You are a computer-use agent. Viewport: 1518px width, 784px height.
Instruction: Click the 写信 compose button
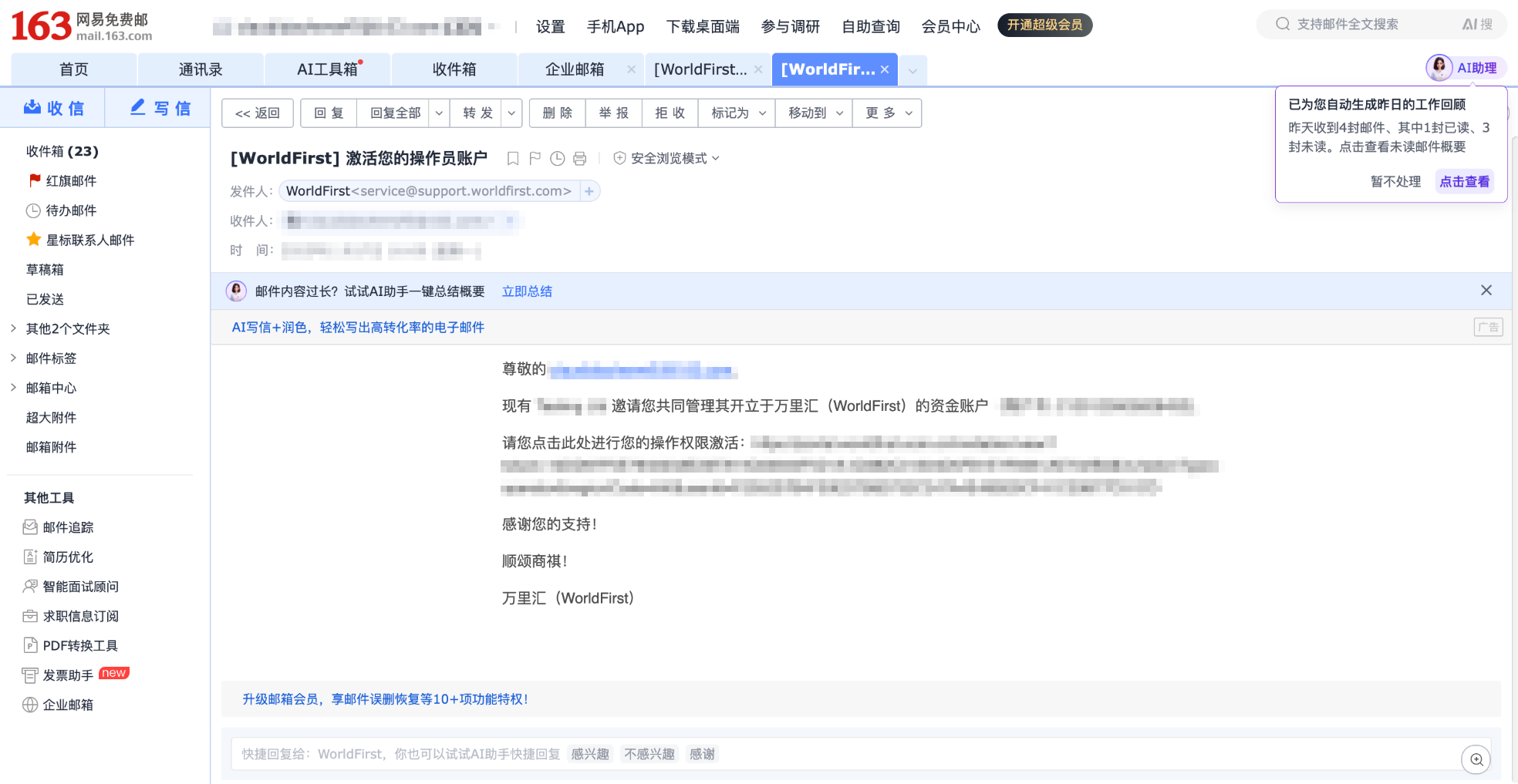pos(160,108)
